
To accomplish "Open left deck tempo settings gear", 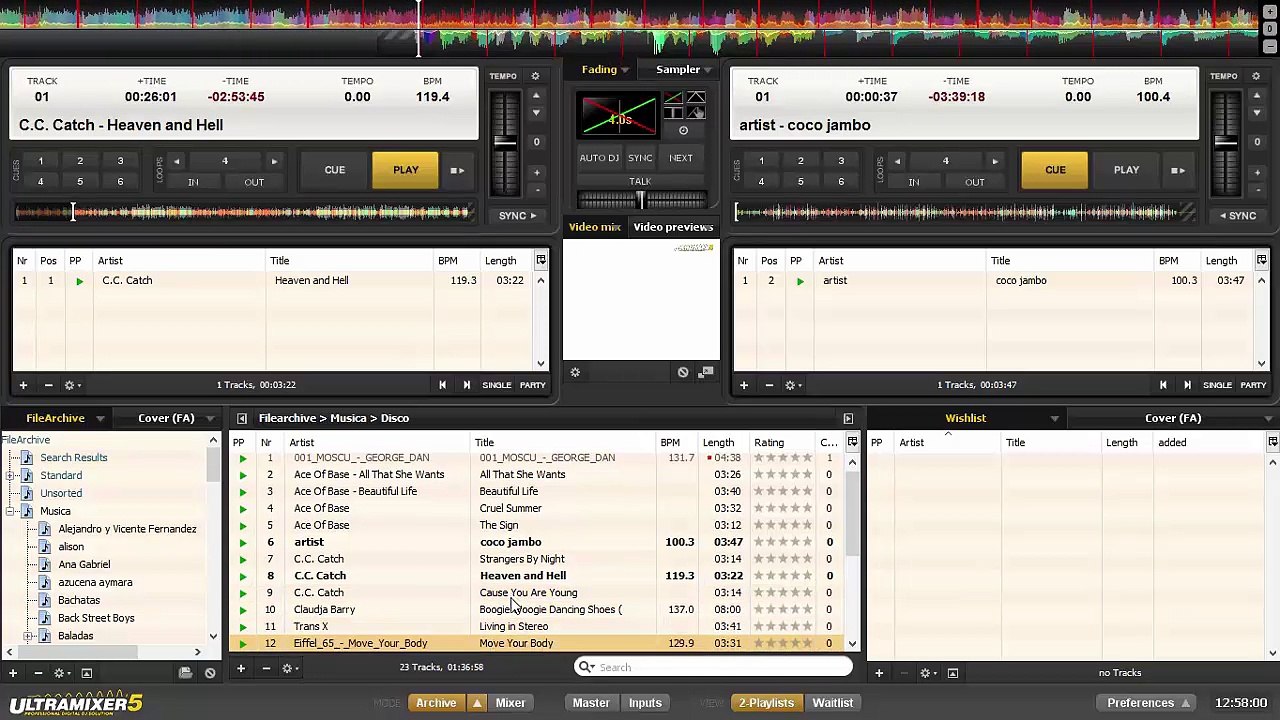I will pos(535,76).
